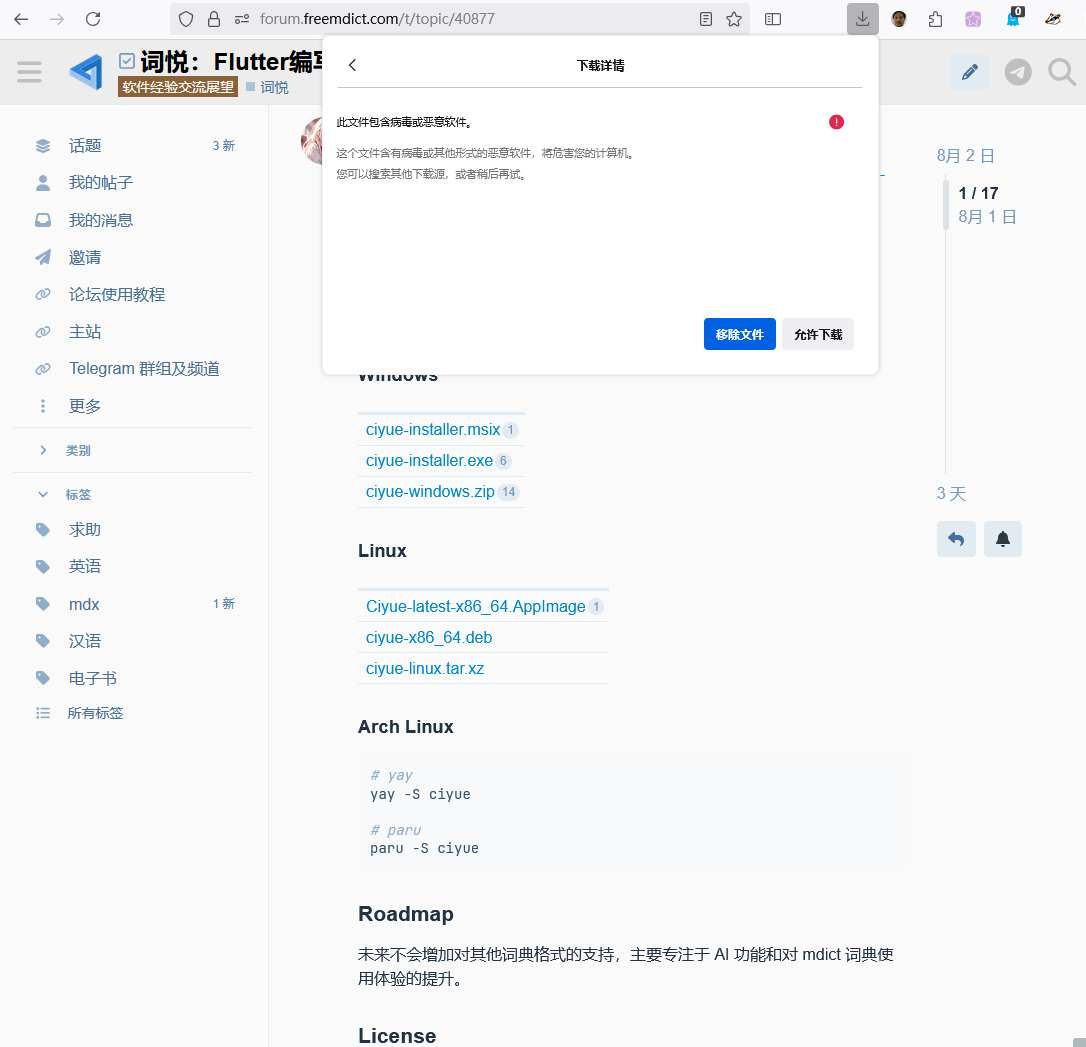Download Ciyue-latest-x86_64.AppImage
The image size is (1086, 1047).
pos(475,607)
